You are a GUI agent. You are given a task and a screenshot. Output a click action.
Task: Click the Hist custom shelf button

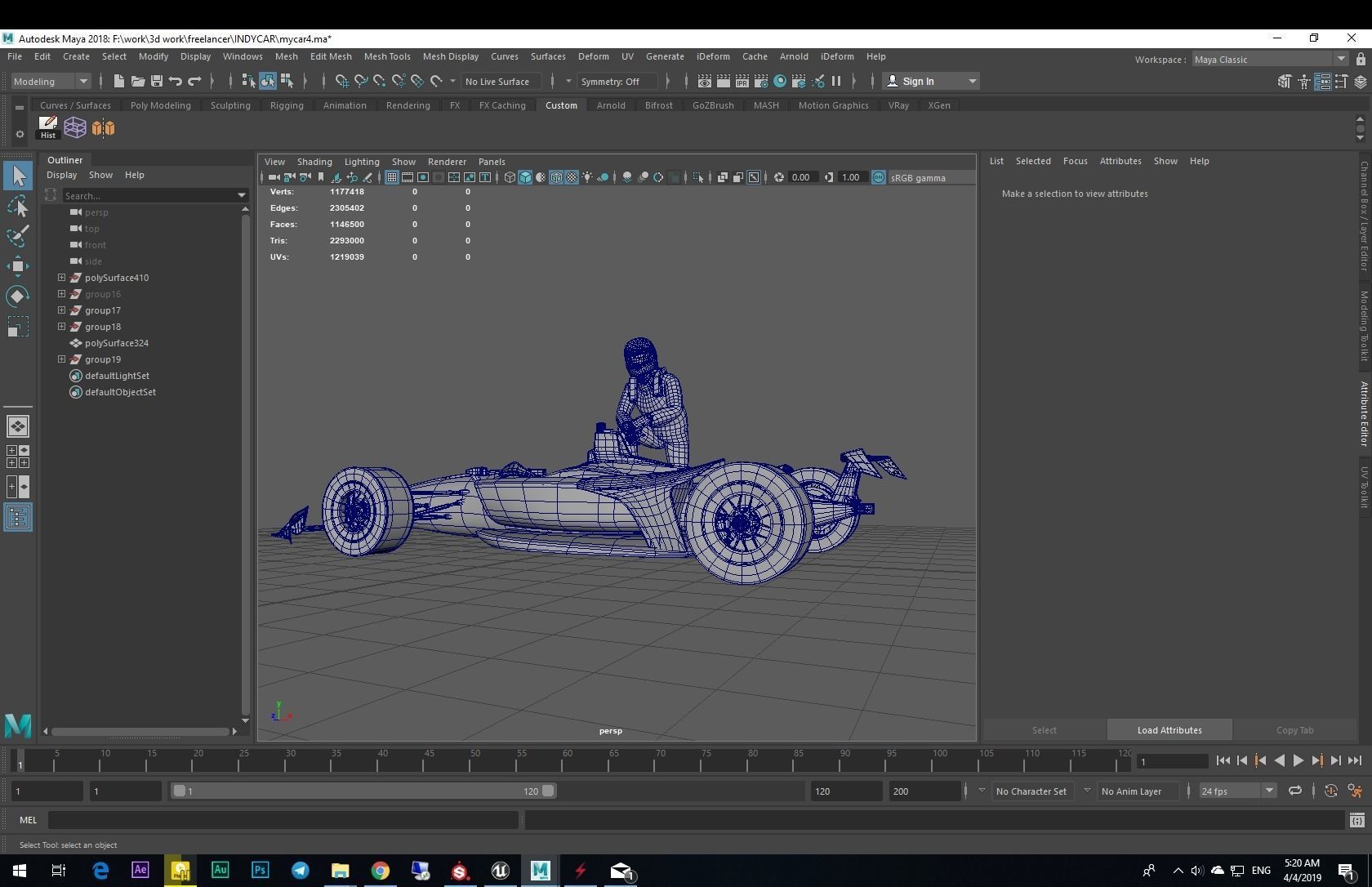pyautogui.click(x=48, y=127)
